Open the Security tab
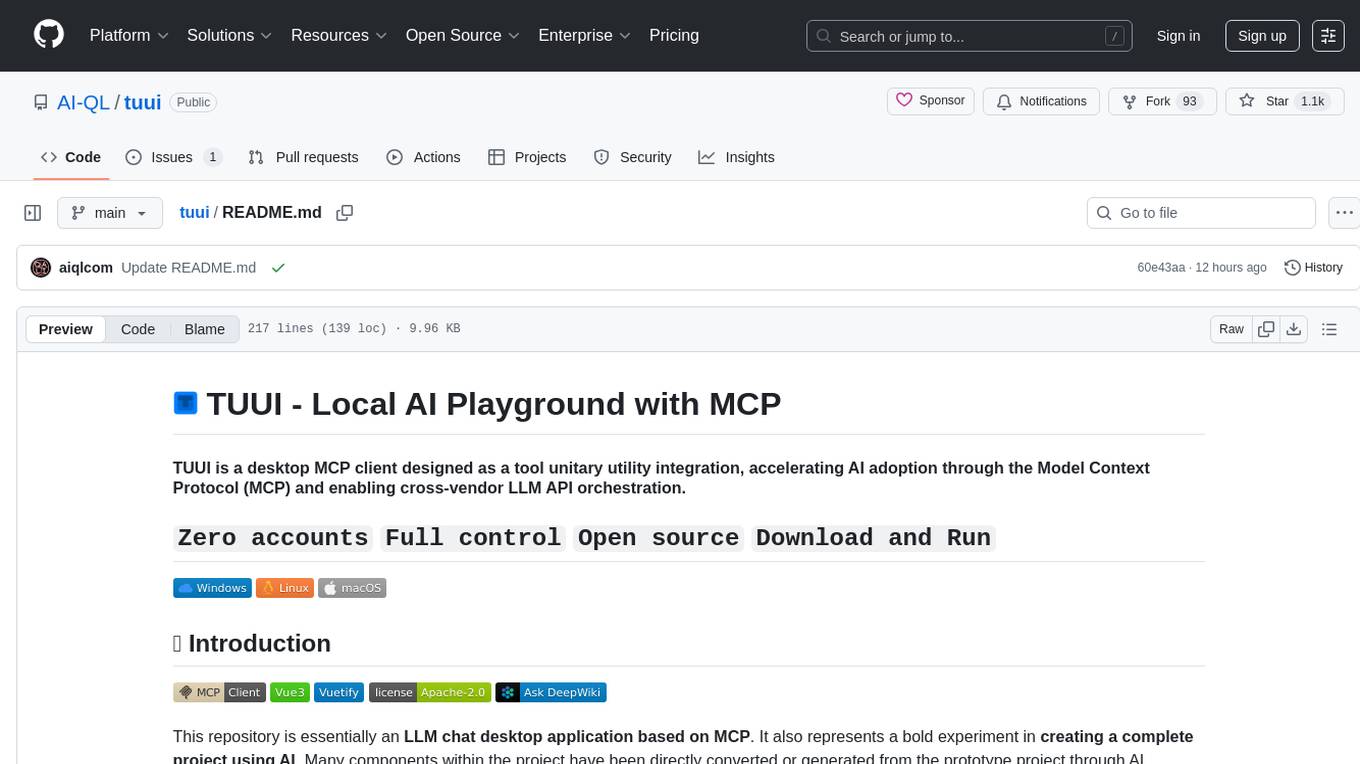Screen dimensions: 1360x764 (632, 157)
